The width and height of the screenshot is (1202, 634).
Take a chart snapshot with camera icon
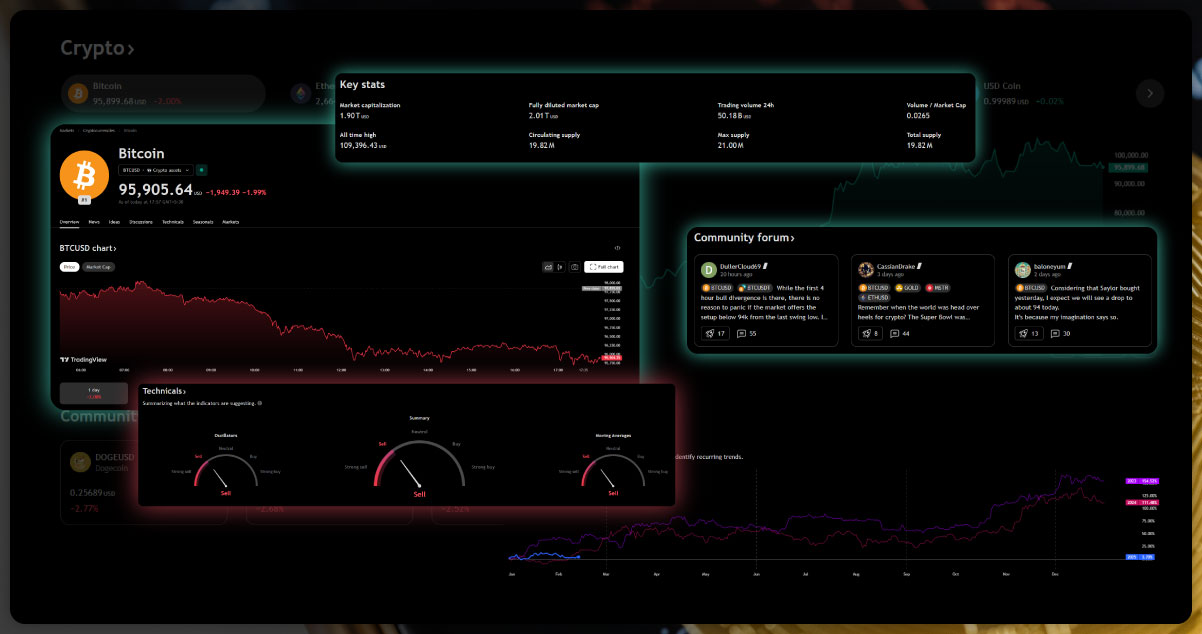coord(574,267)
